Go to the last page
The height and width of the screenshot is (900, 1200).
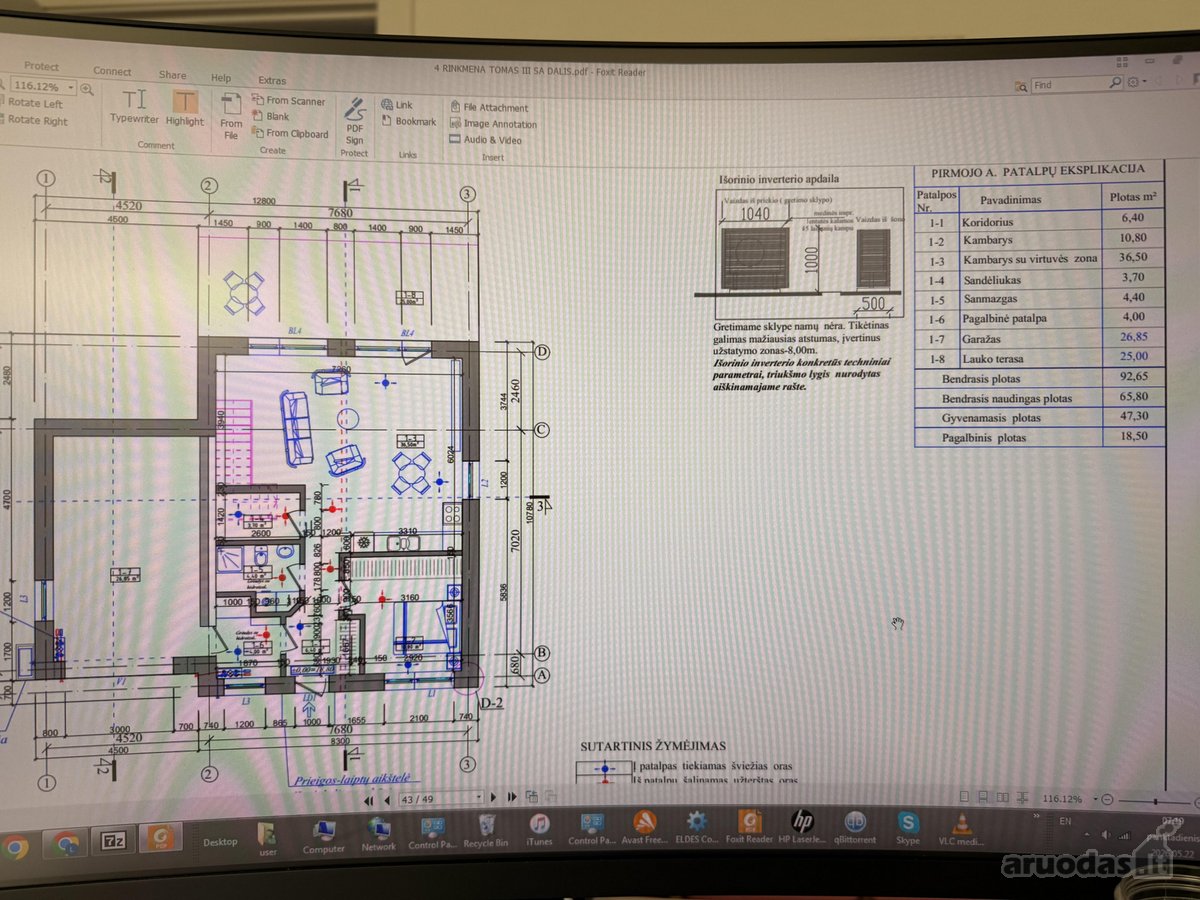(512, 798)
